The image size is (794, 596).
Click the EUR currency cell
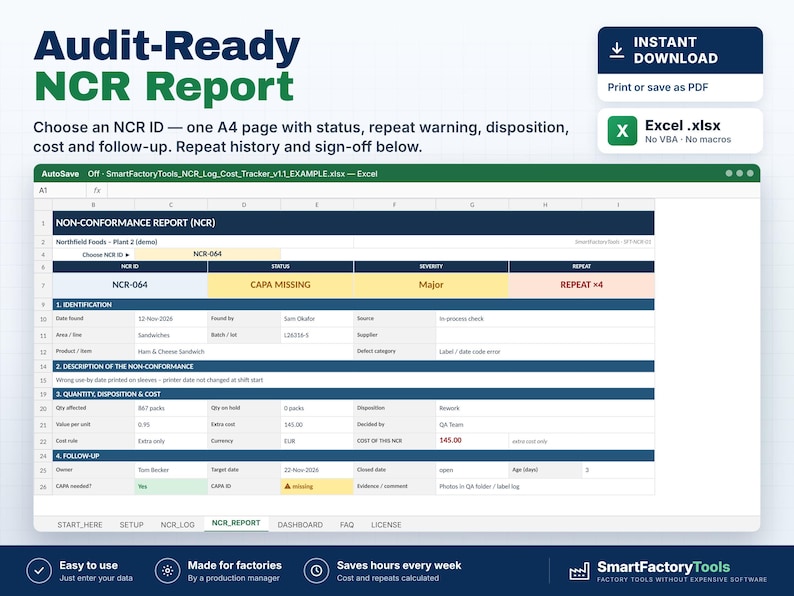tap(317, 441)
